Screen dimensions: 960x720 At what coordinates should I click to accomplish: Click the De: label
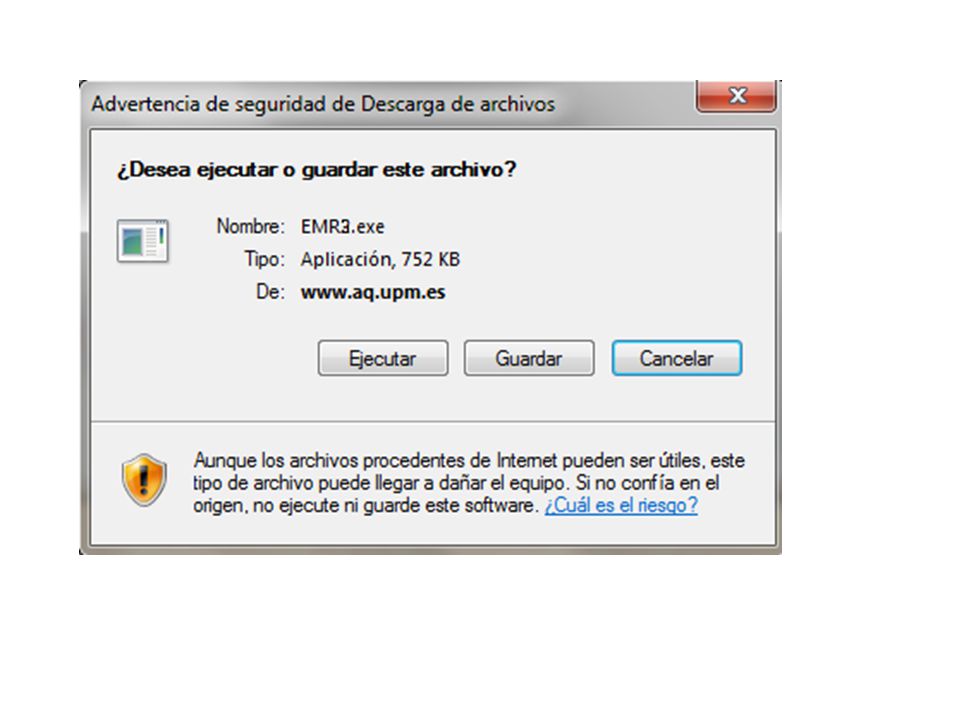click(x=270, y=292)
